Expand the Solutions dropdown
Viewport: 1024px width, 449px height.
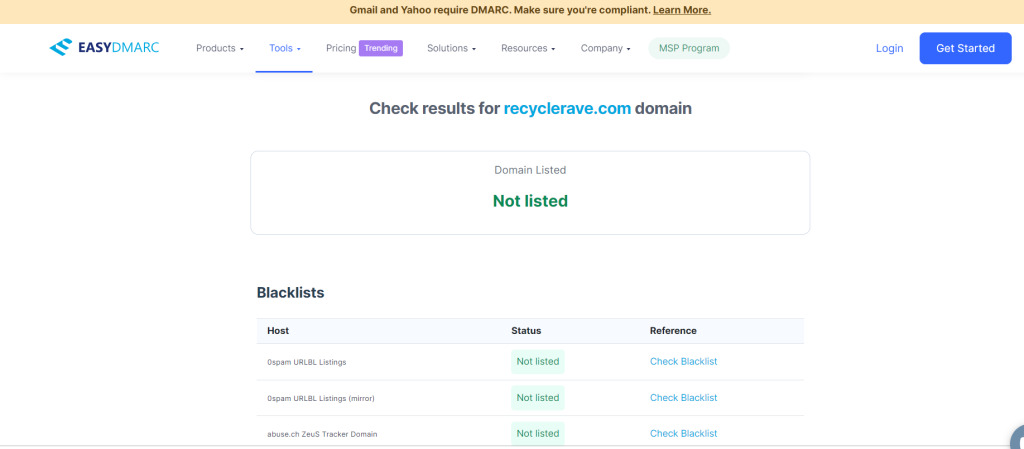(x=451, y=48)
